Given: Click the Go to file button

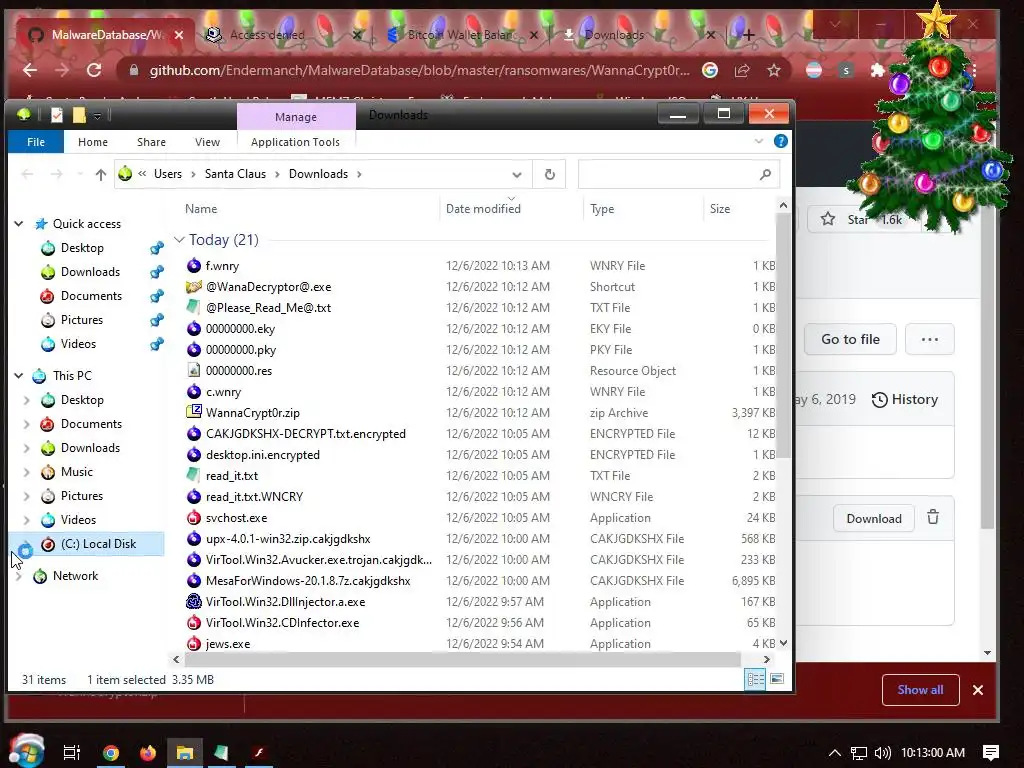Looking at the screenshot, I should 850,339.
